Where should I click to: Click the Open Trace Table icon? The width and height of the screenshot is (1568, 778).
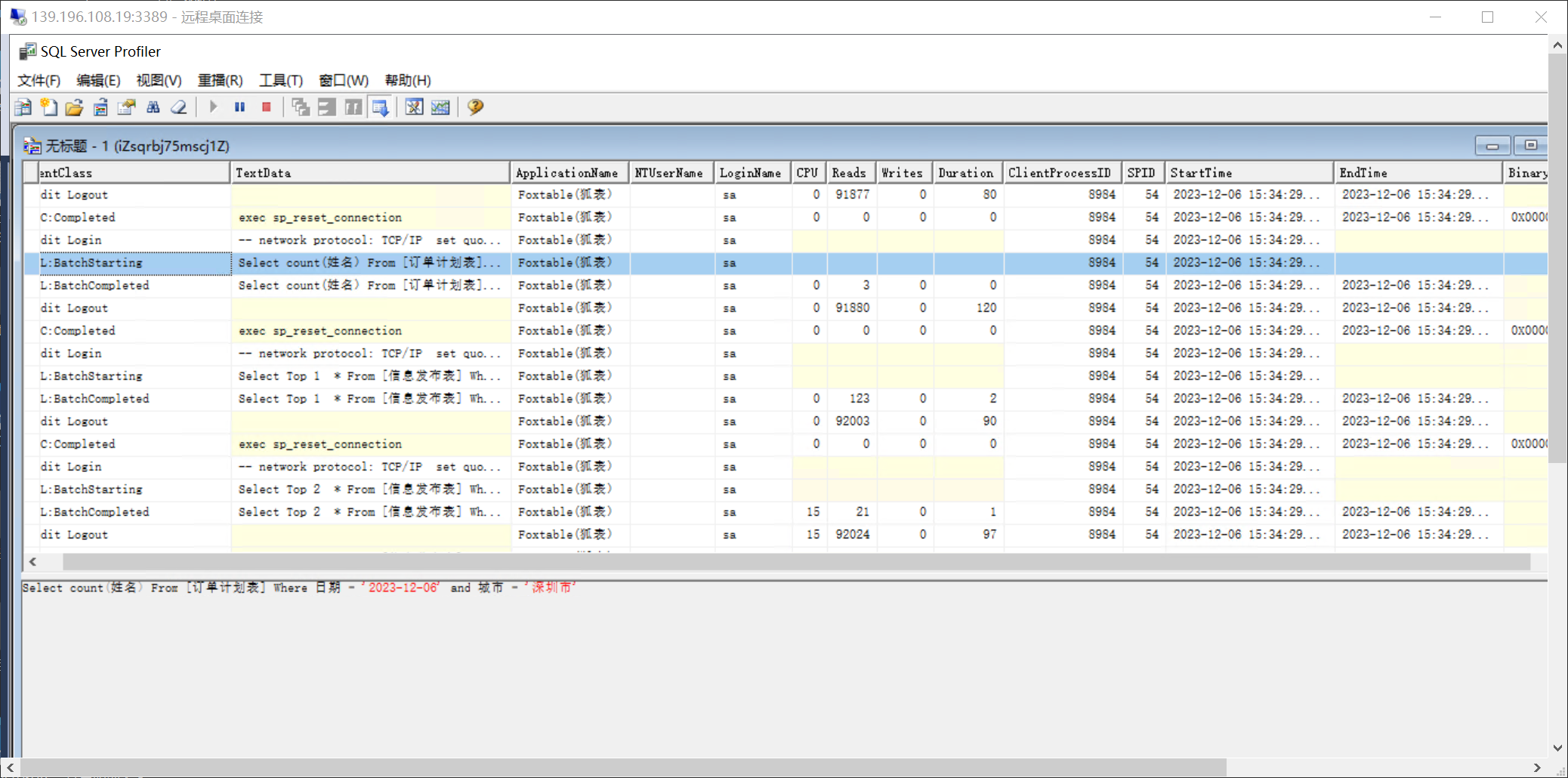pos(100,107)
